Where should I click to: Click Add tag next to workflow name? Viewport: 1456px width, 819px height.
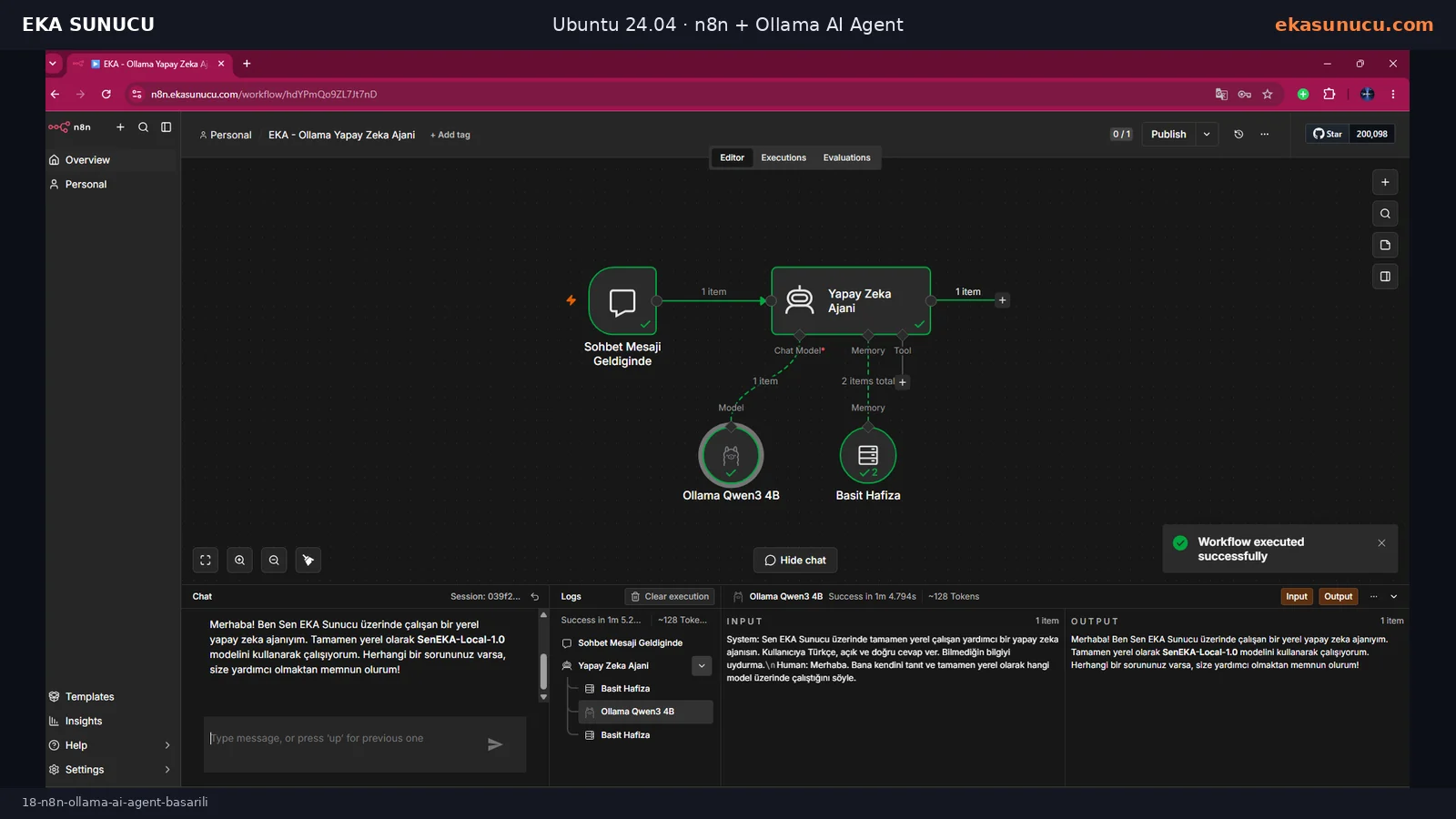tap(450, 135)
